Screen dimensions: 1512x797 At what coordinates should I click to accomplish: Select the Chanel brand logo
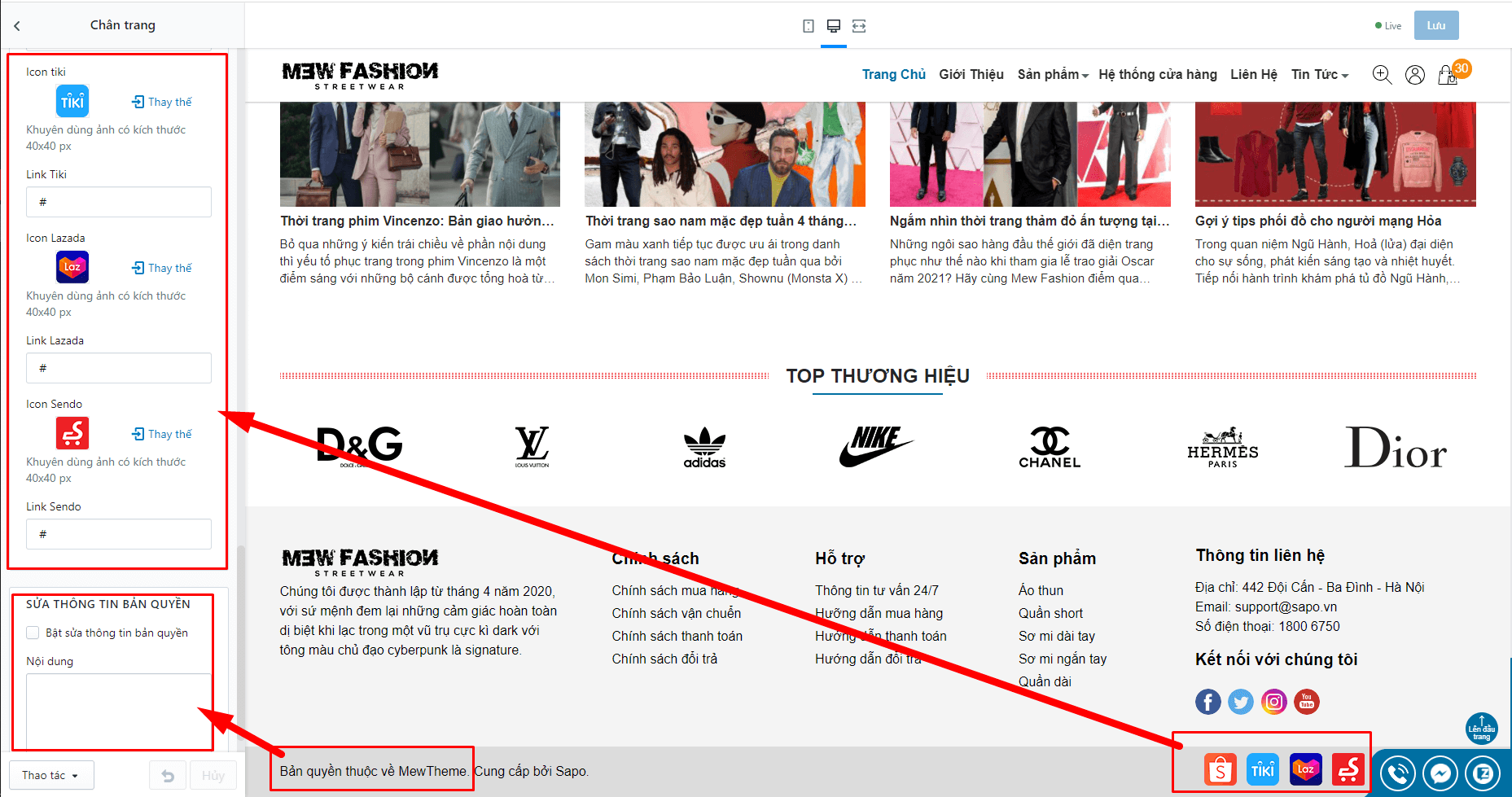(x=1050, y=447)
